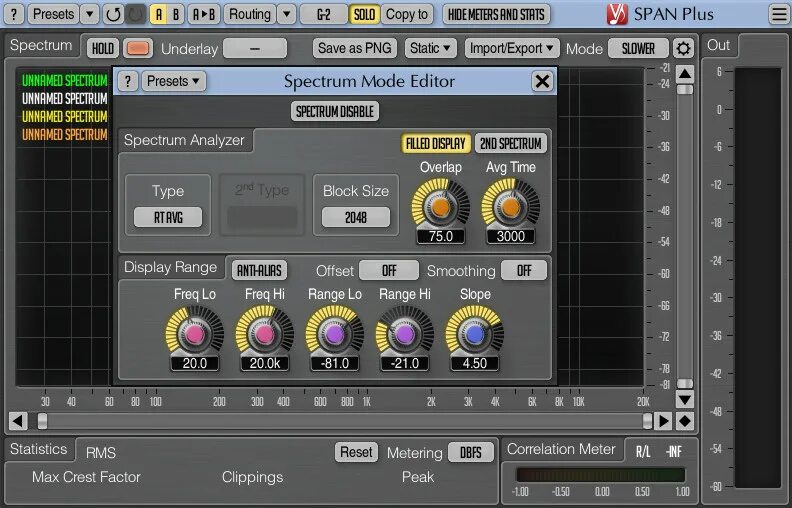
Task: Open the Offset OFF selector
Action: (389, 270)
